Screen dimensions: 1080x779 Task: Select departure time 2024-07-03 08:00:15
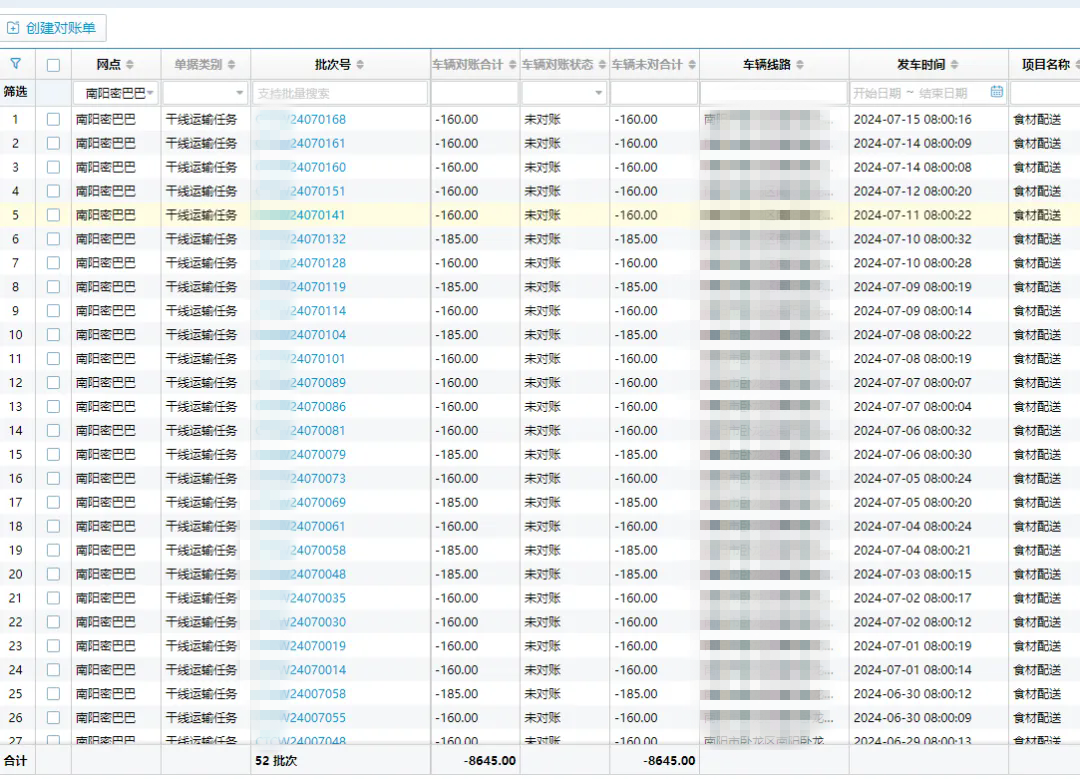[913, 574]
